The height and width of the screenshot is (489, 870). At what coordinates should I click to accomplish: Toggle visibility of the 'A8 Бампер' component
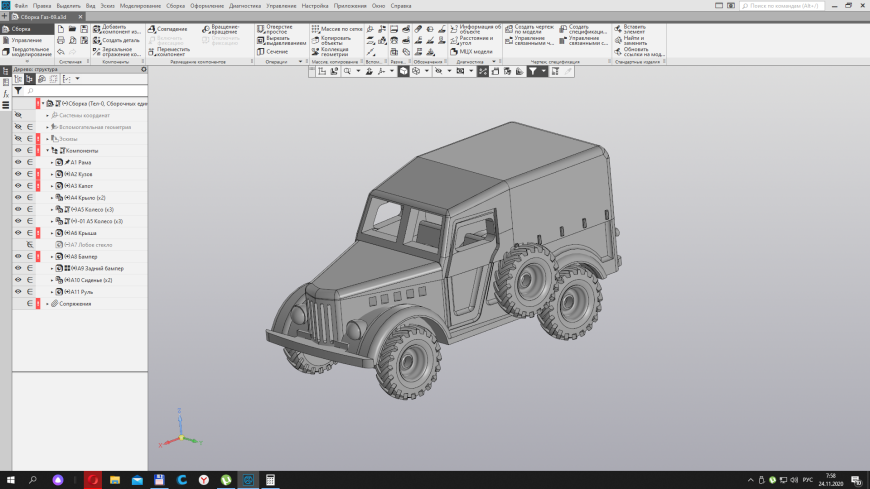point(18,256)
